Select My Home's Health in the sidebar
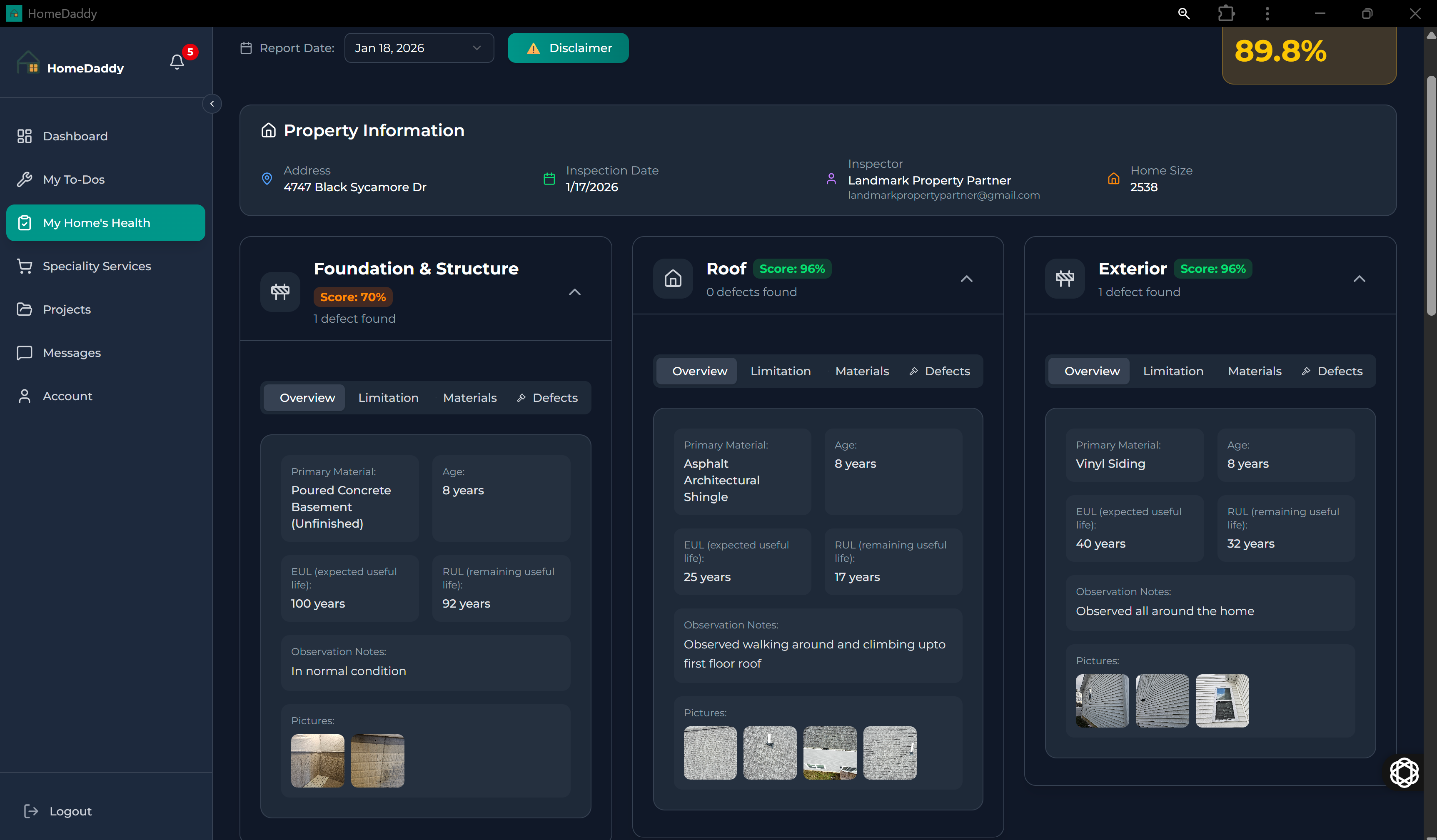 (x=106, y=222)
